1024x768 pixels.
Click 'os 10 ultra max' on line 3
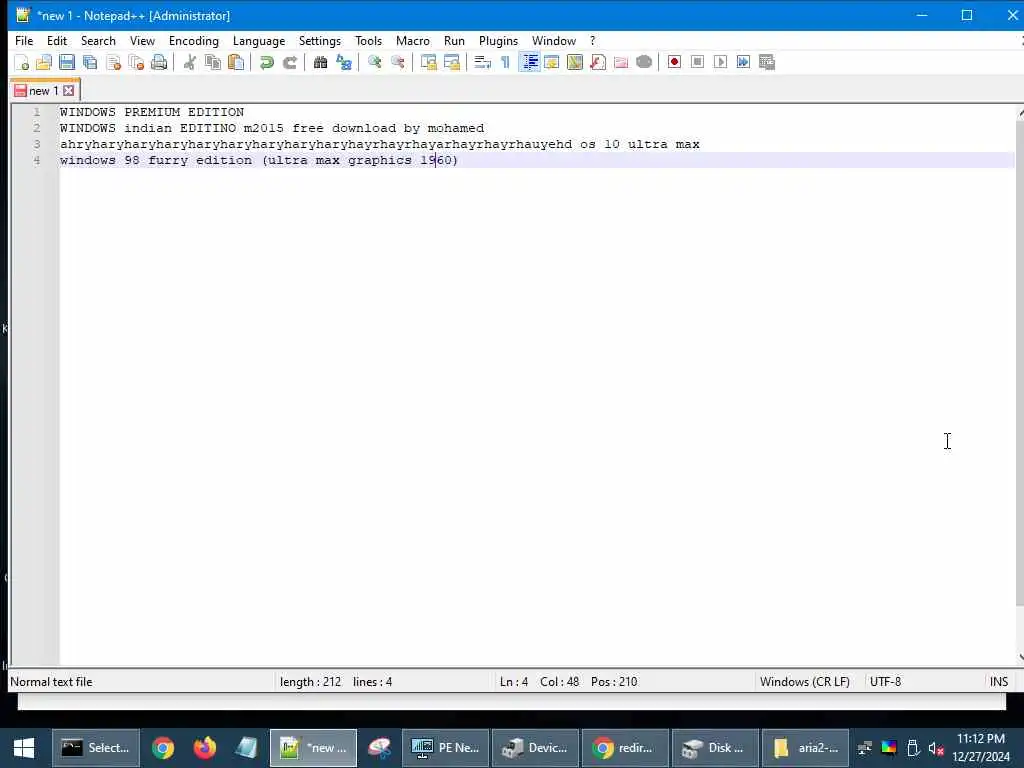639,144
